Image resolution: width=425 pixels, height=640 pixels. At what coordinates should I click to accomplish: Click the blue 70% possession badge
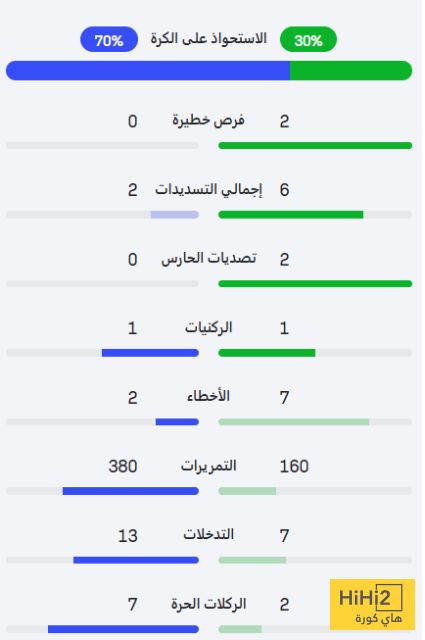(109, 40)
